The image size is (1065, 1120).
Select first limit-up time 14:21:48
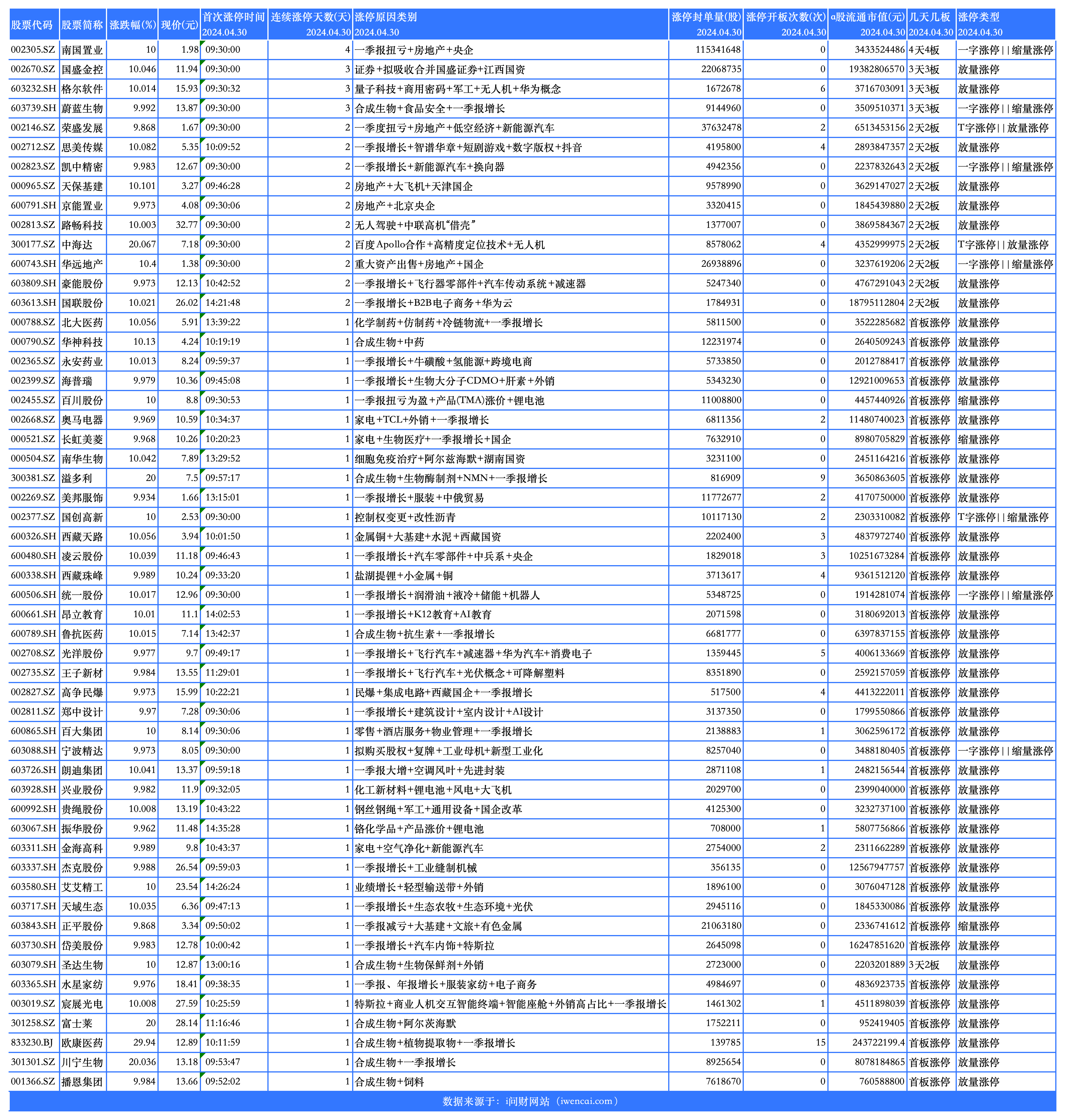[x=222, y=303]
